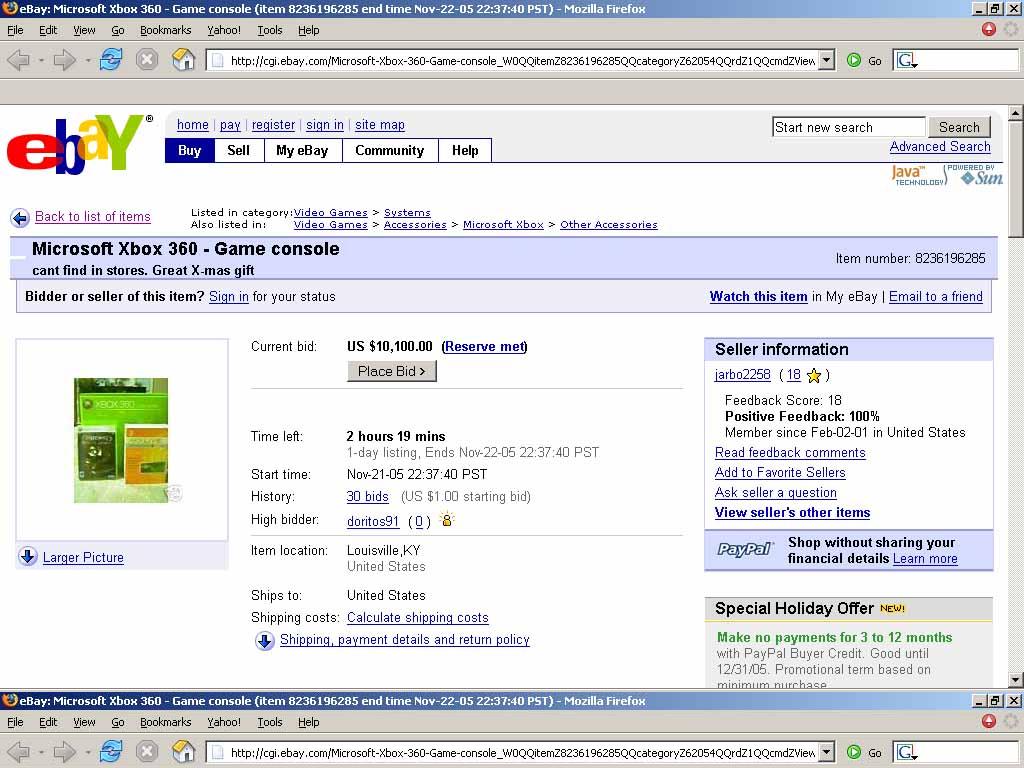Viewport: 1024px width, 768px height.
Task: Click the yellow feedback star next to seller score
Action: tap(814, 375)
